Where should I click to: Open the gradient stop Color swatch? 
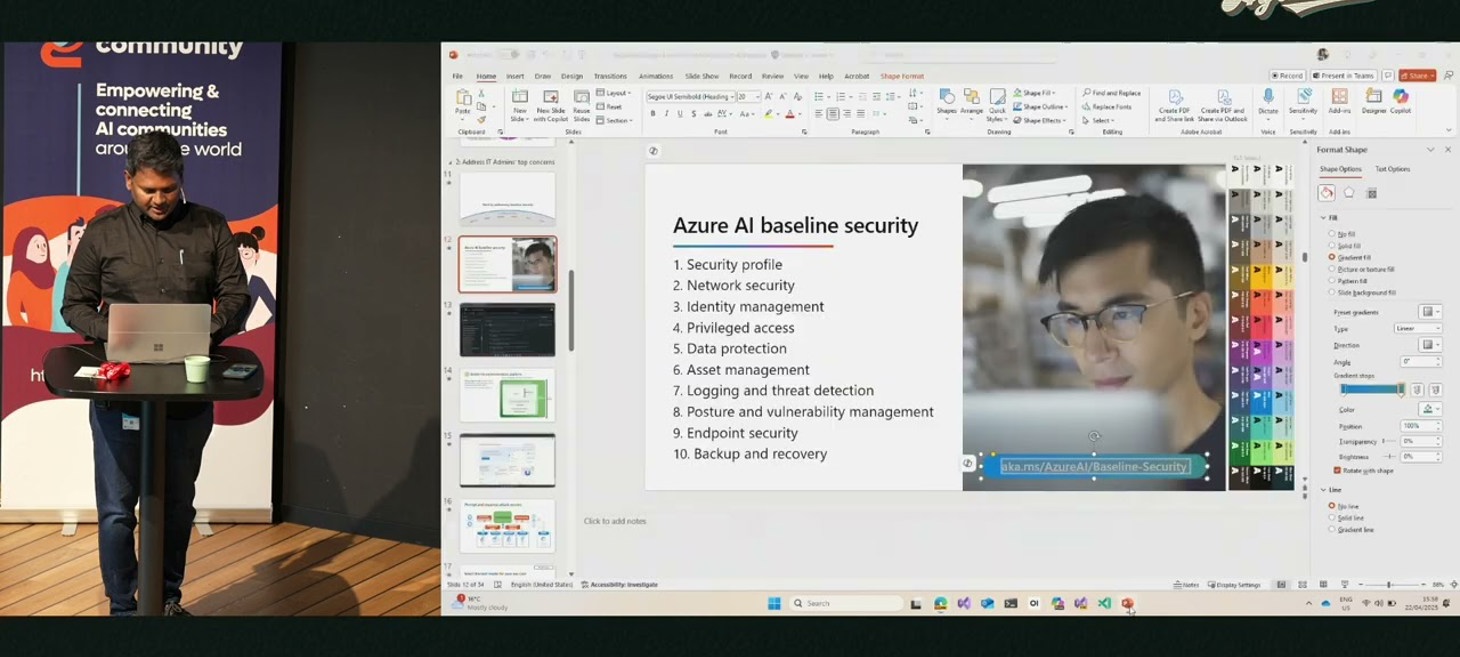[x=1429, y=407]
